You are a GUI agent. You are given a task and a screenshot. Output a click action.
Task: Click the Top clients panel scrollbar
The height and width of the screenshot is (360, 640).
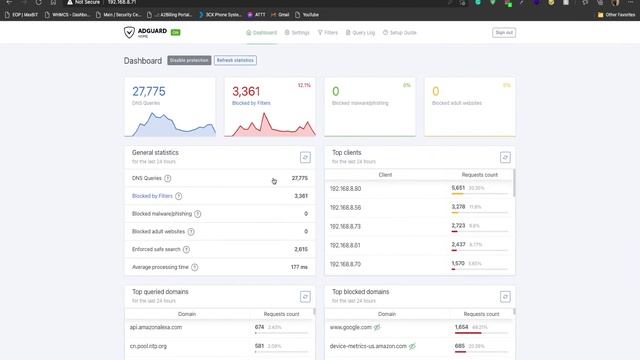pyautogui.click(x=514, y=183)
